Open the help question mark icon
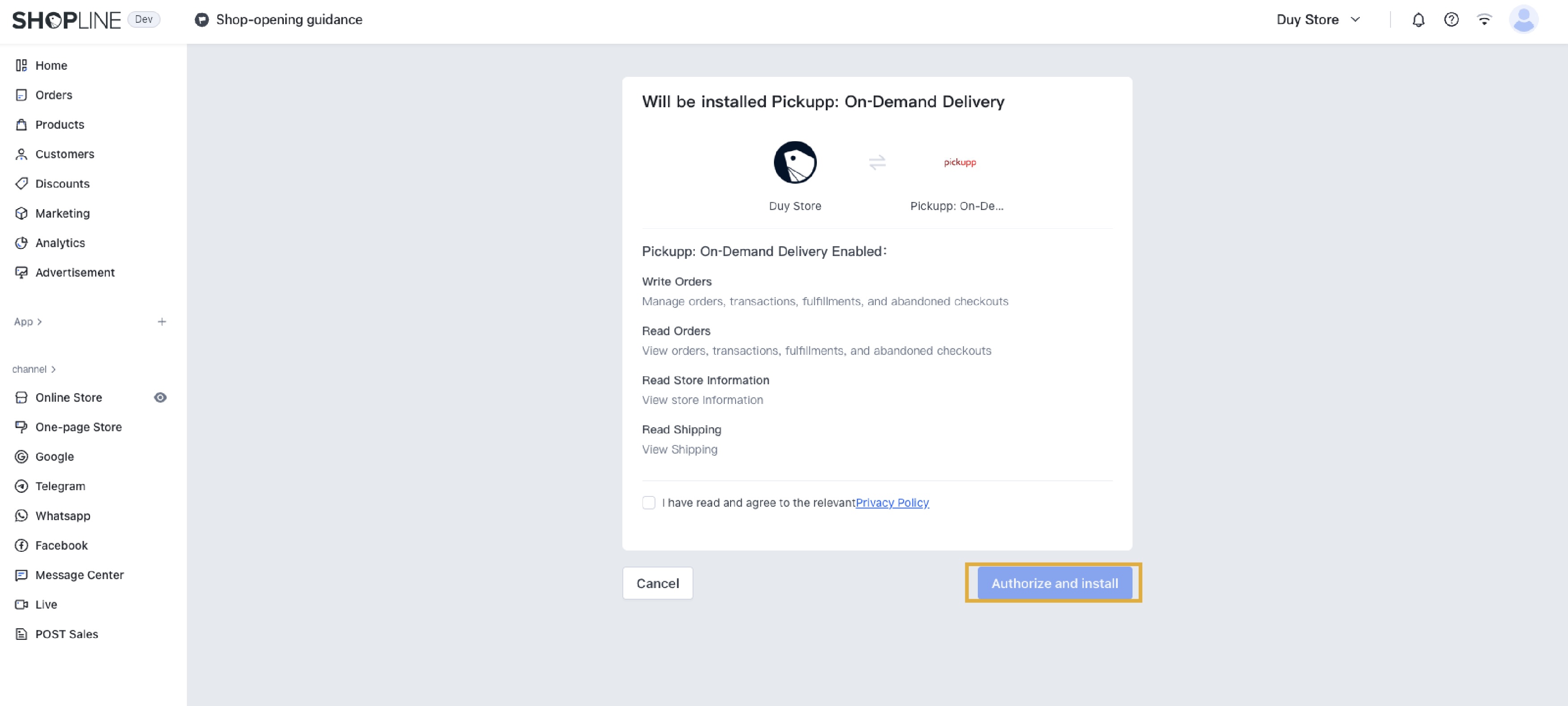This screenshot has height=706, width=1568. point(1450,20)
